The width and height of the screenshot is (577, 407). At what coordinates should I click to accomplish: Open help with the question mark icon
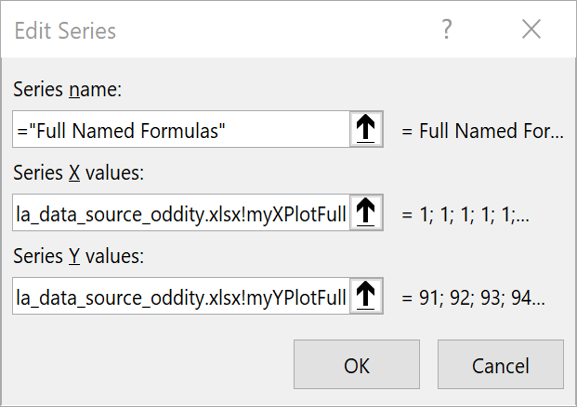coord(446,29)
